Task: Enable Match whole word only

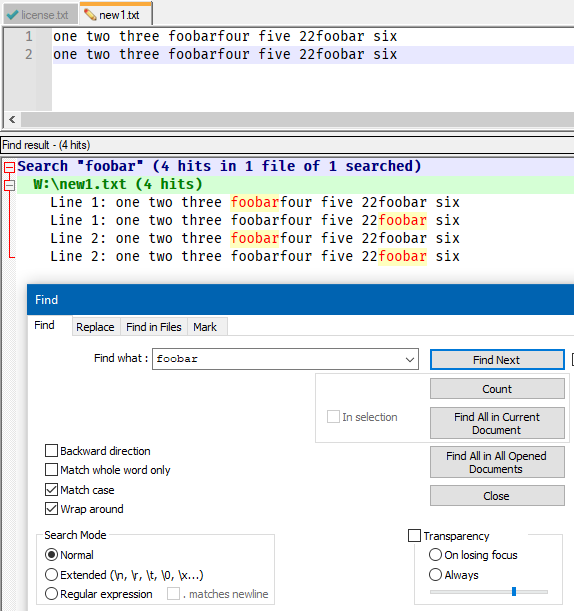Action: 51,470
